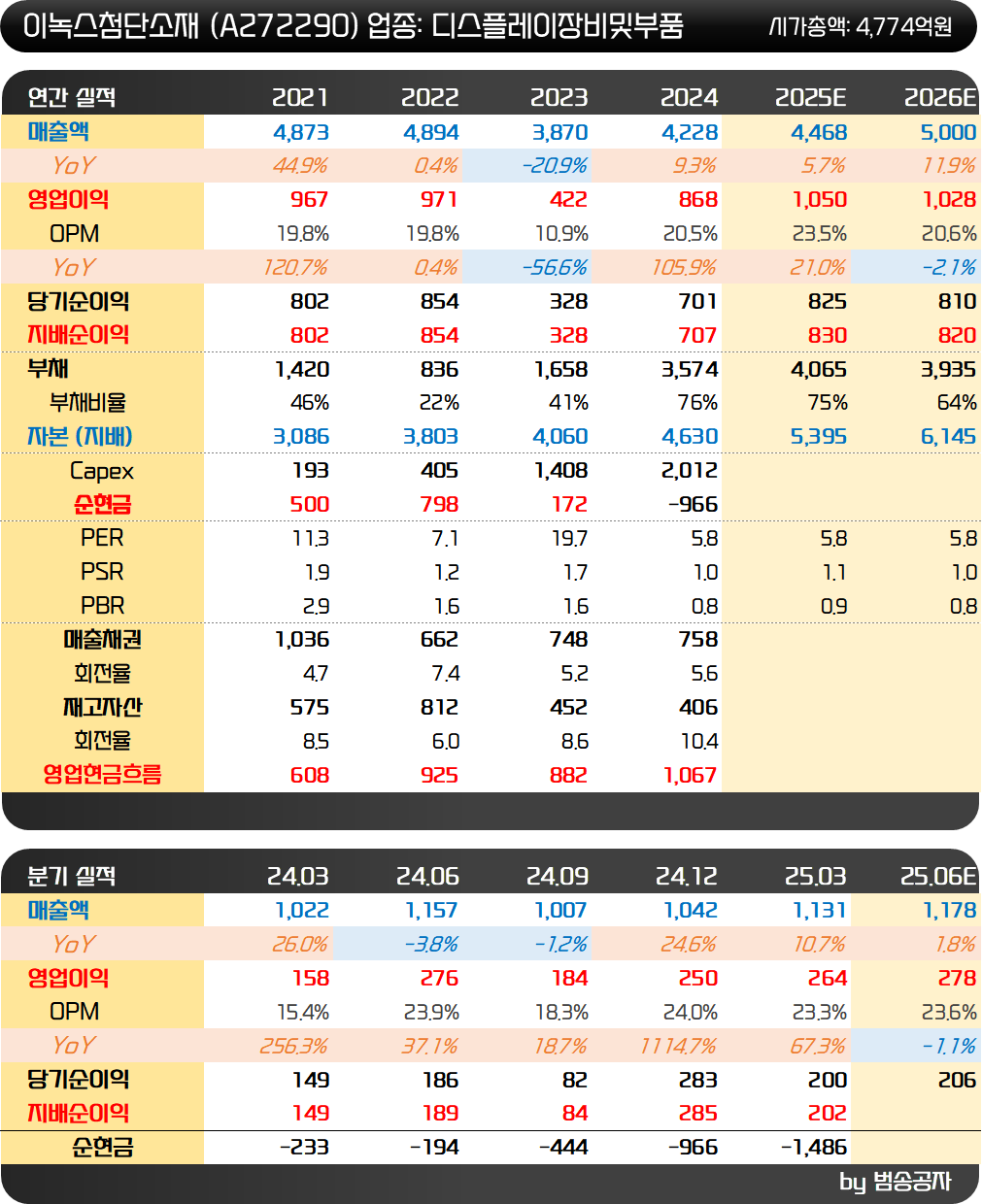Click 2023 Capex value '1,408'

[560, 470]
